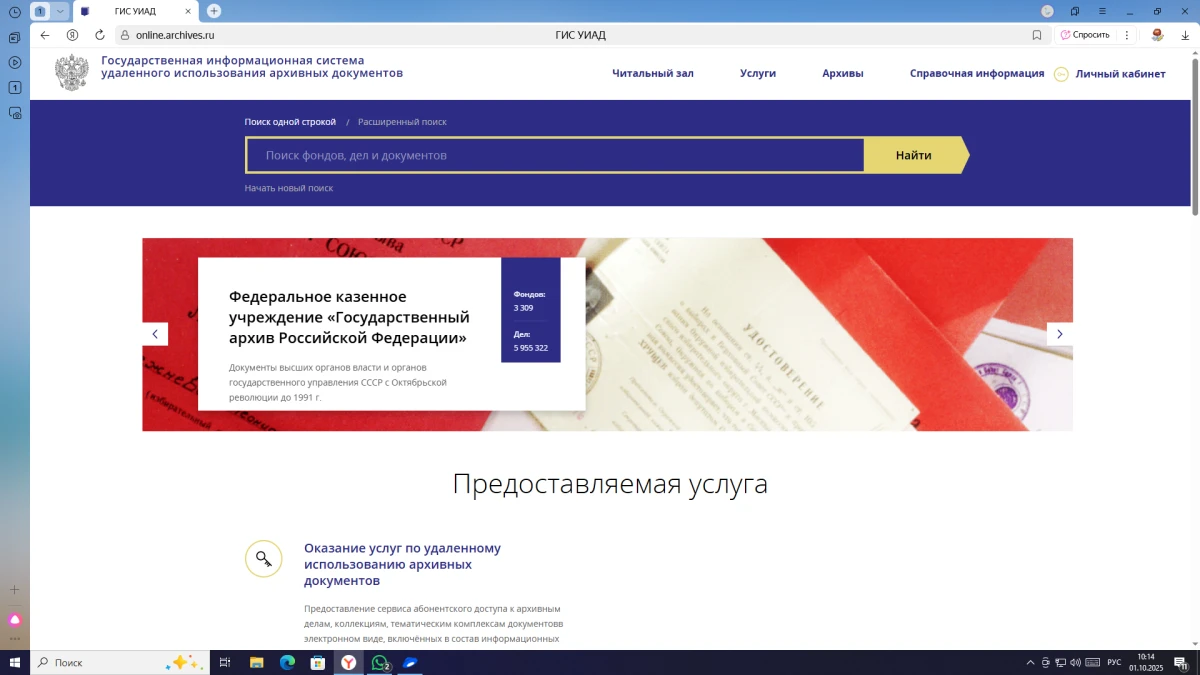The height and width of the screenshot is (675, 1200).
Task: Switch to Расширенный поиск tab
Action: [x=402, y=122]
